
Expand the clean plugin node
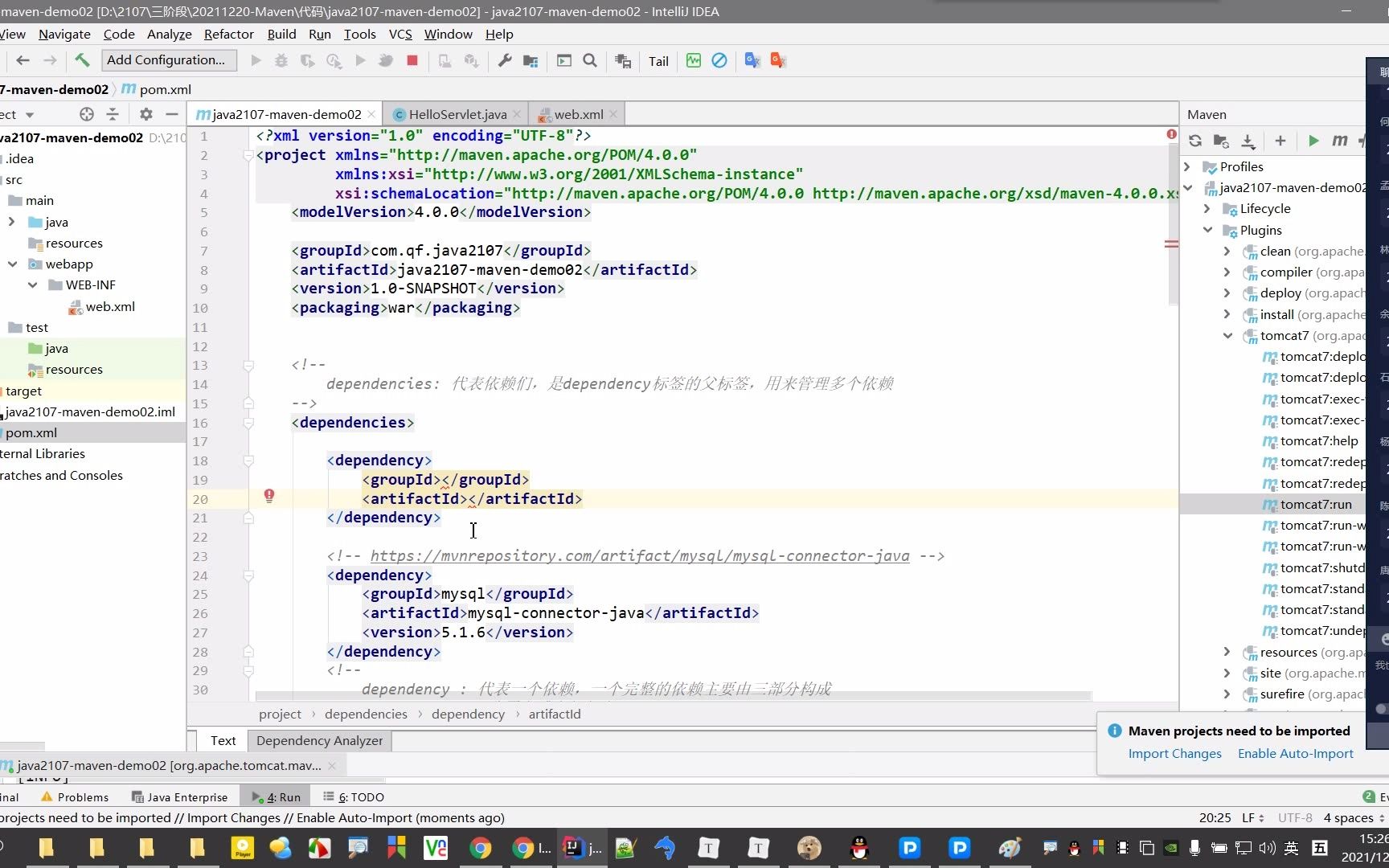[x=1227, y=251]
